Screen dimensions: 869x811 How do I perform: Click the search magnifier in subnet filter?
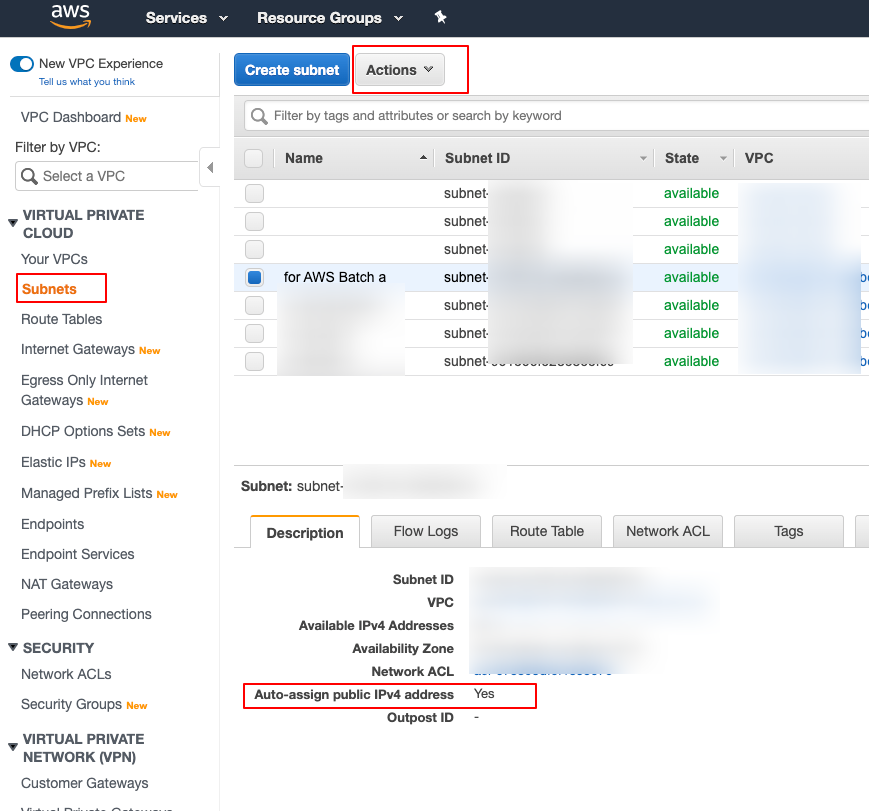[259, 116]
